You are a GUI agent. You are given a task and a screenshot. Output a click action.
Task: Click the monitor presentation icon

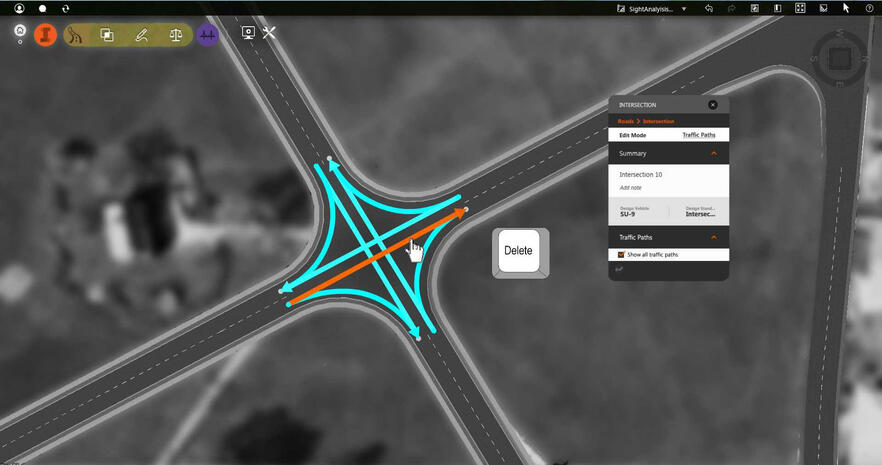248,33
